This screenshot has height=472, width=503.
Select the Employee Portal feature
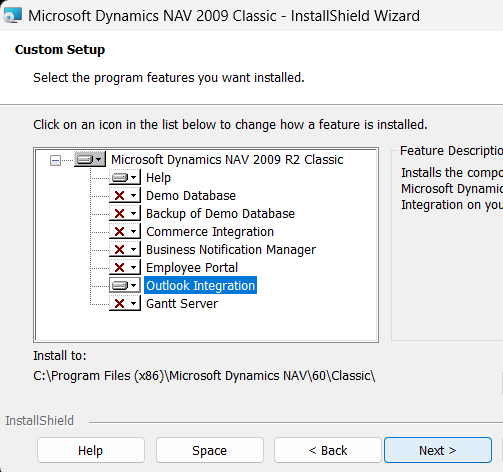coord(192,268)
